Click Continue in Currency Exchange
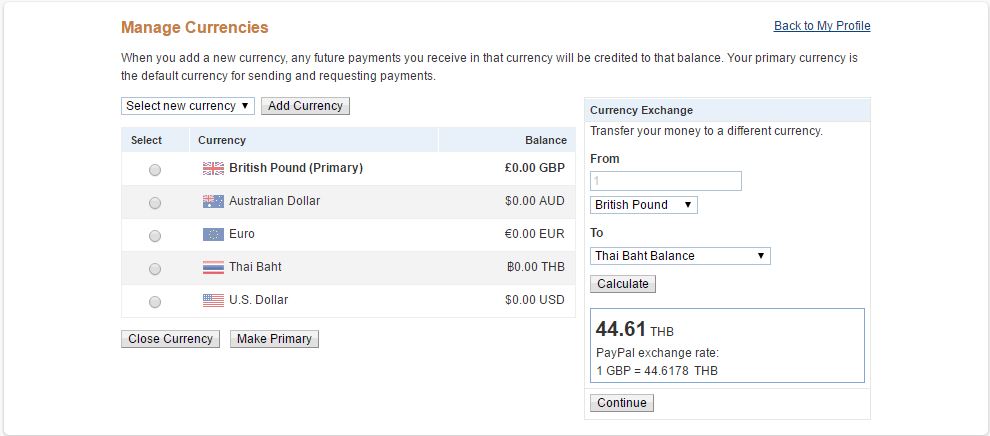Screen dimensions: 990x436 click(x=622, y=403)
